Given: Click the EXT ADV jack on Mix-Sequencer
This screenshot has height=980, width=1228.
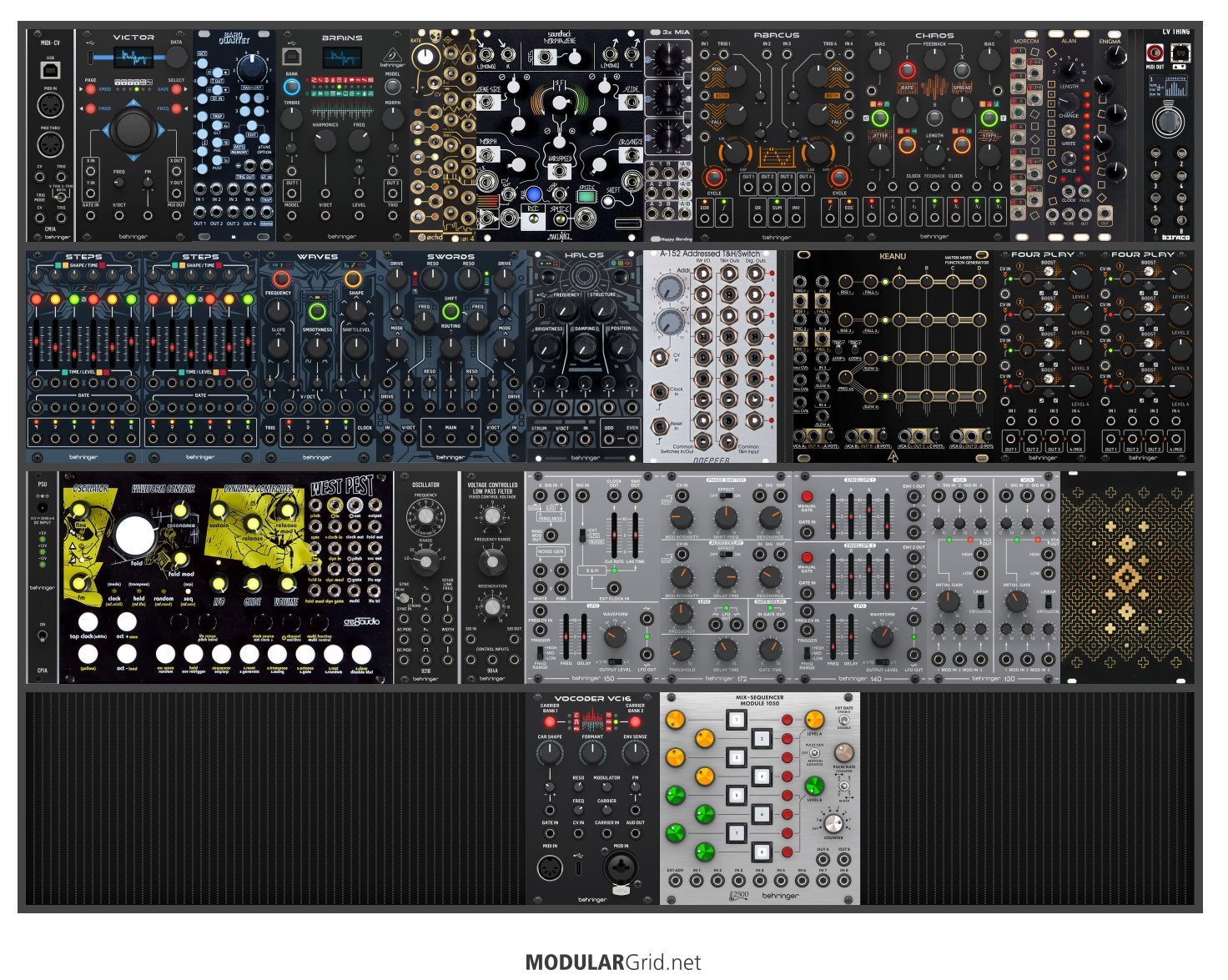Looking at the screenshot, I should (675, 882).
